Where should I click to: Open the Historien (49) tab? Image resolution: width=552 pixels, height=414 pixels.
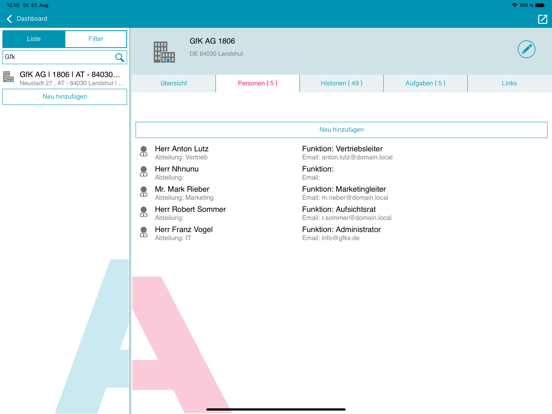341,83
